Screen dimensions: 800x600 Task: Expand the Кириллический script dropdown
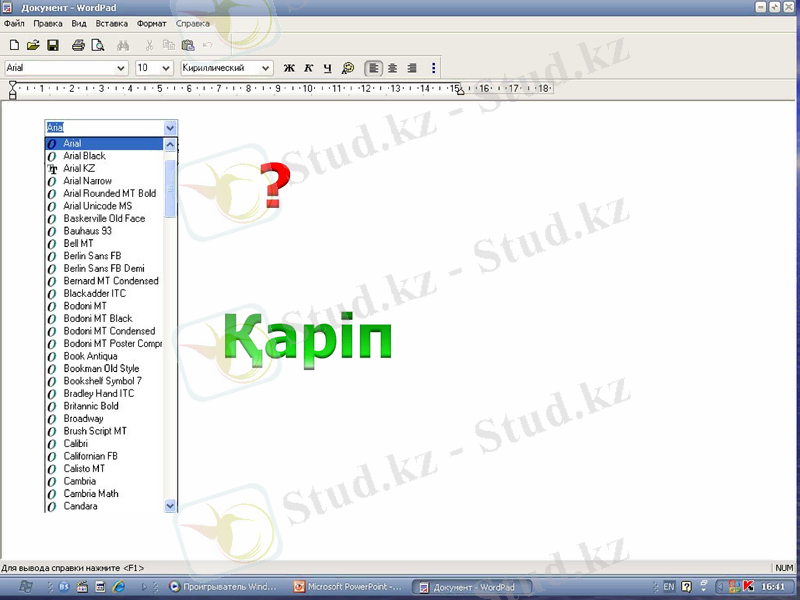(267, 68)
